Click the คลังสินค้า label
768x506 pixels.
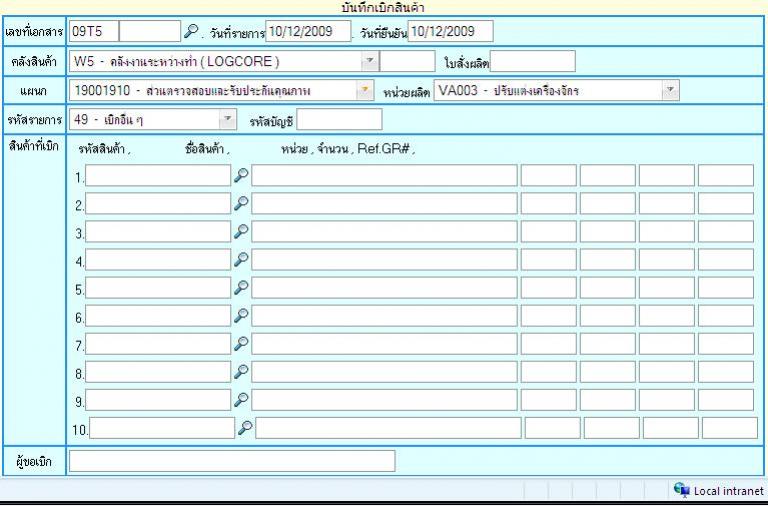click(34, 62)
